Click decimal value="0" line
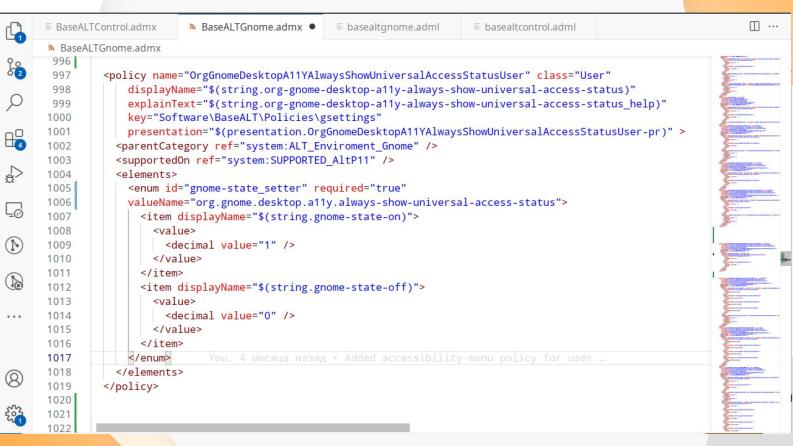 [x=230, y=316]
